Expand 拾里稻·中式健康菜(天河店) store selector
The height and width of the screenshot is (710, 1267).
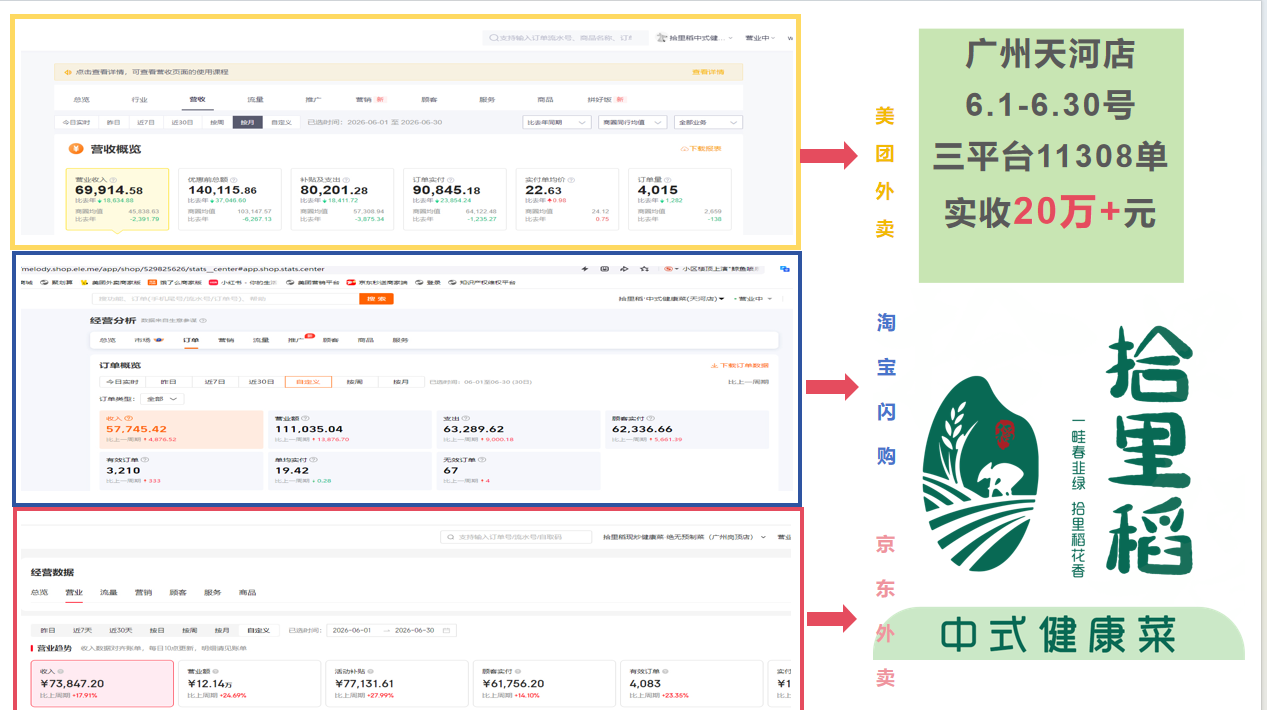point(672,299)
